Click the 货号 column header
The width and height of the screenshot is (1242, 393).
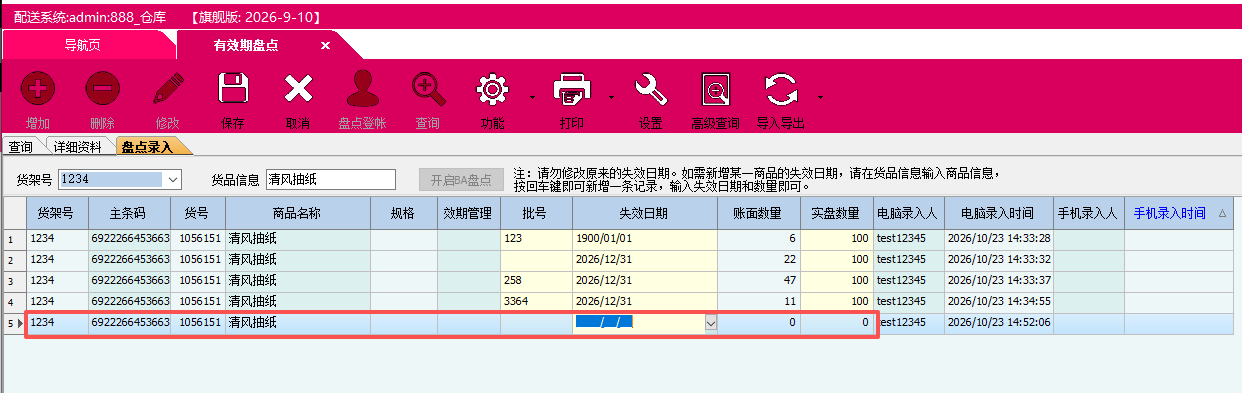tap(197, 213)
